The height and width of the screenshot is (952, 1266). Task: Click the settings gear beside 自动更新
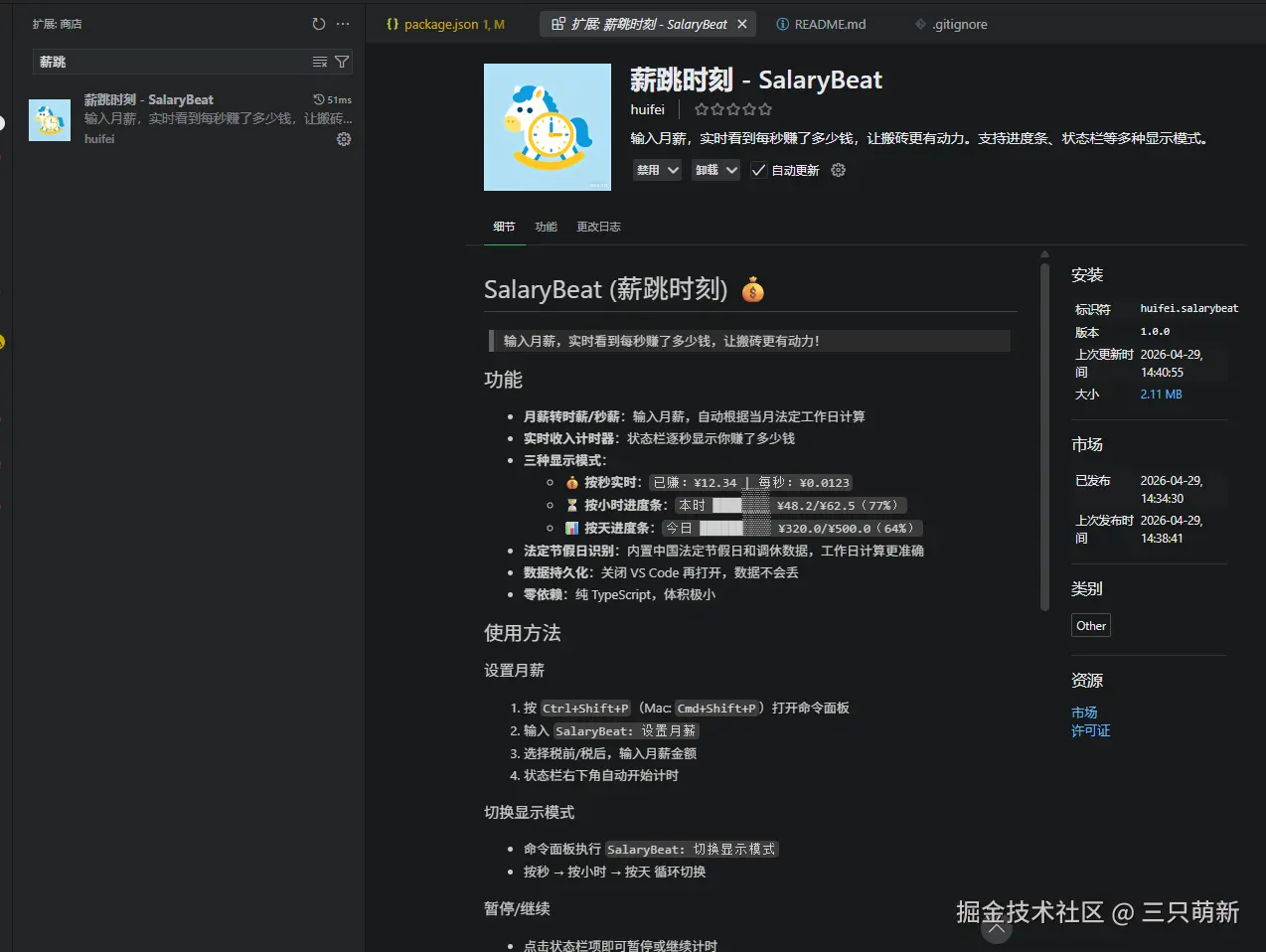coord(838,170)
